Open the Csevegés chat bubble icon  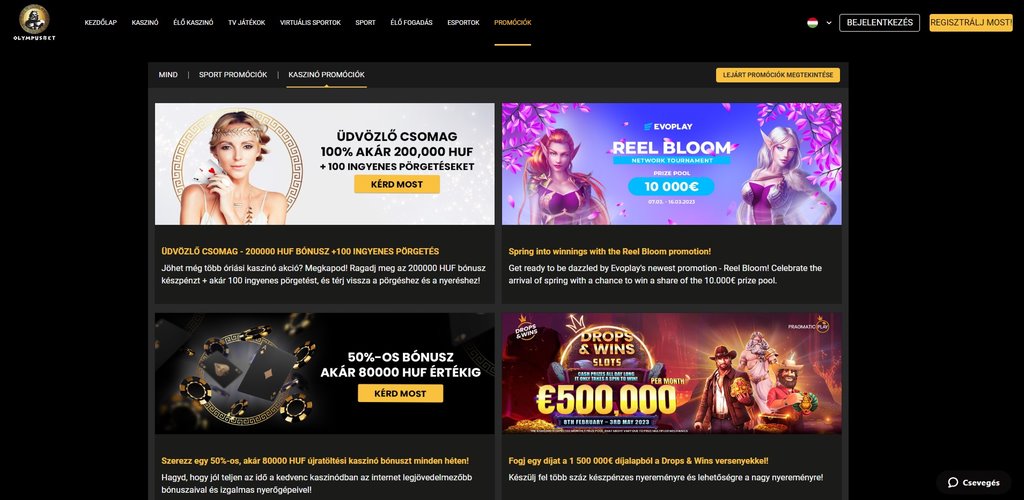pos(953,482)
